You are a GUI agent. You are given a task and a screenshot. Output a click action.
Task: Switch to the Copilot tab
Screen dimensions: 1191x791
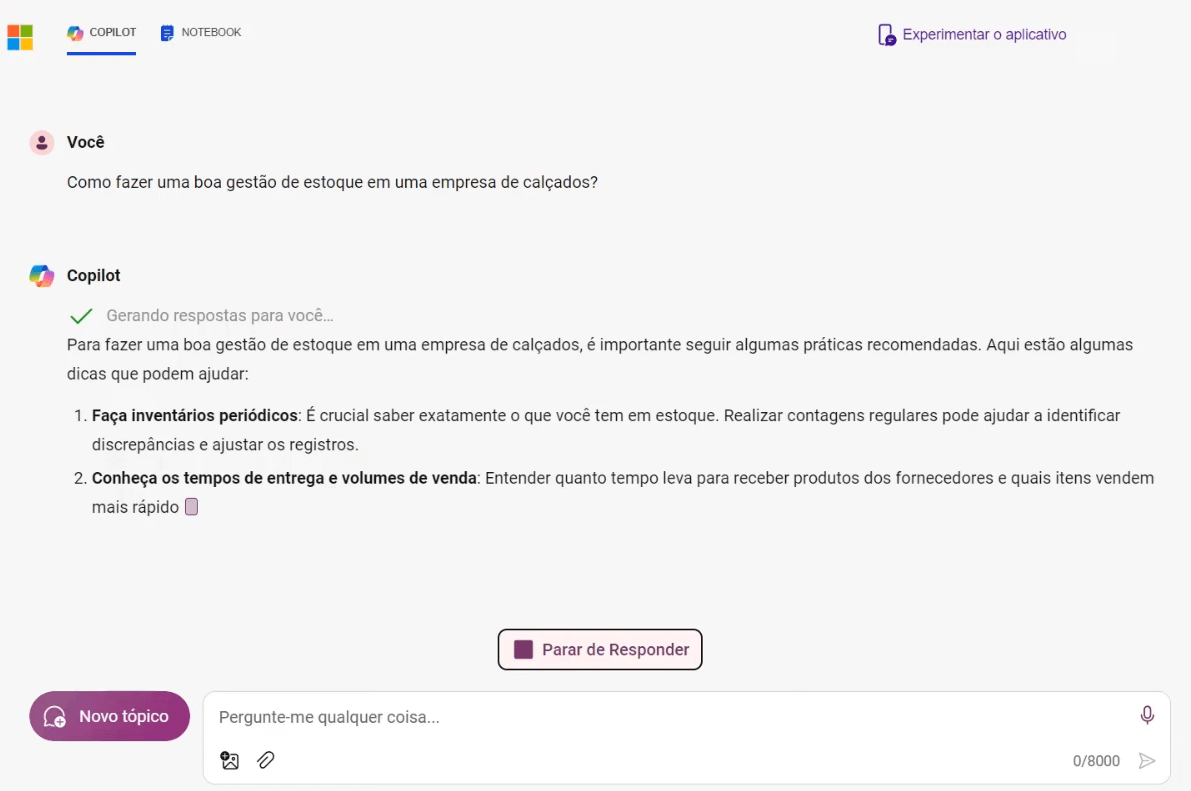click(x=102, y=33)
